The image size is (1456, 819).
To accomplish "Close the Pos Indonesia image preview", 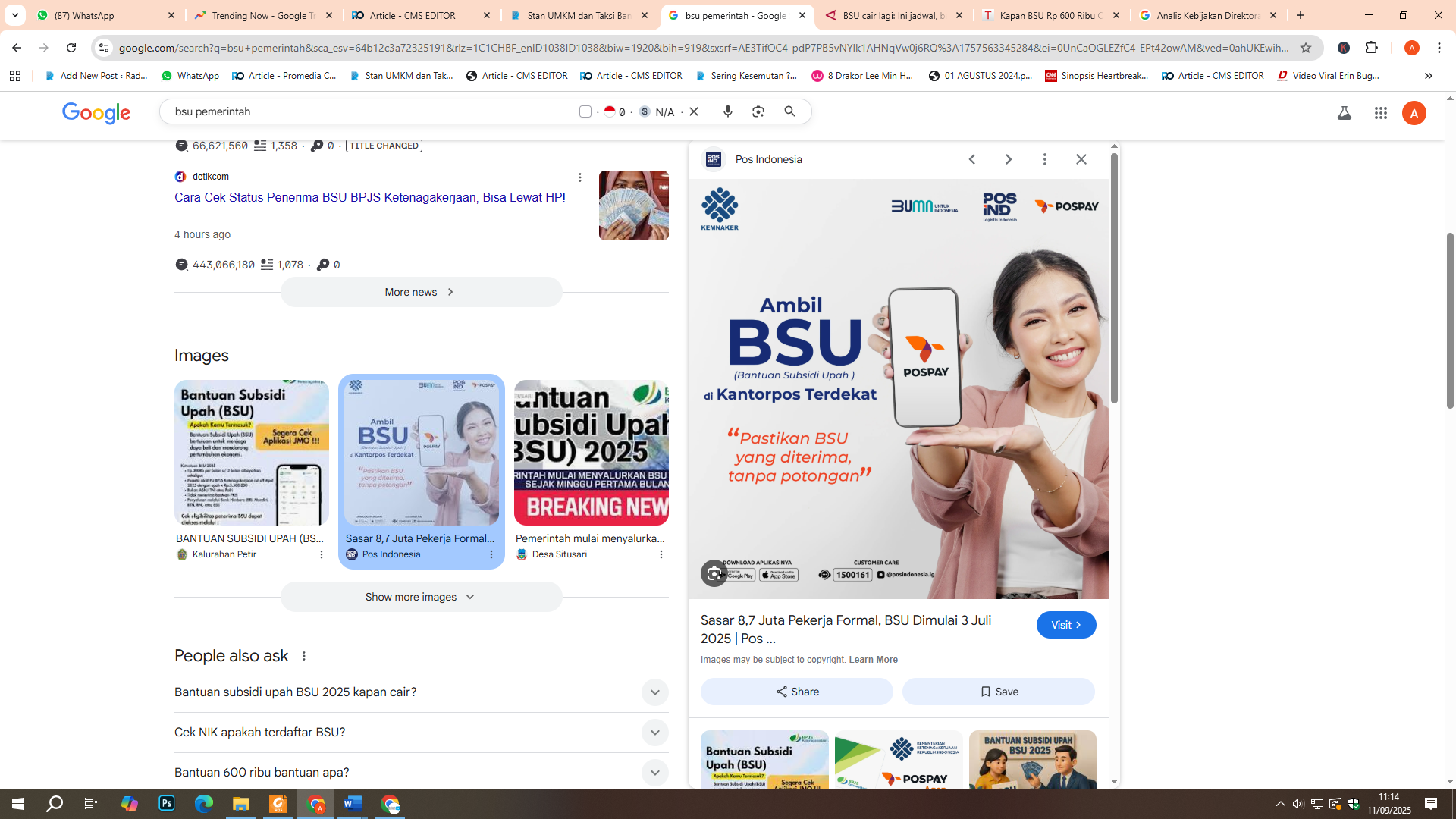I will 1081,159.
